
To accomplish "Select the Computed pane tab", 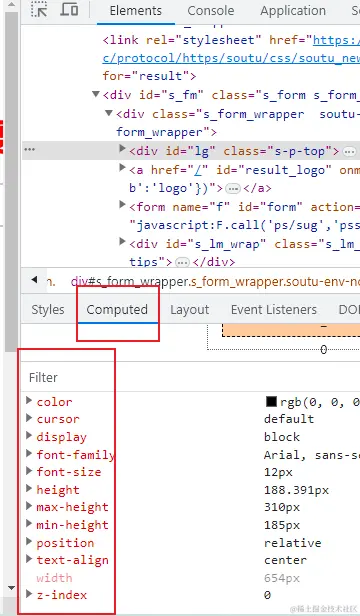I will (x=117, y=310).
